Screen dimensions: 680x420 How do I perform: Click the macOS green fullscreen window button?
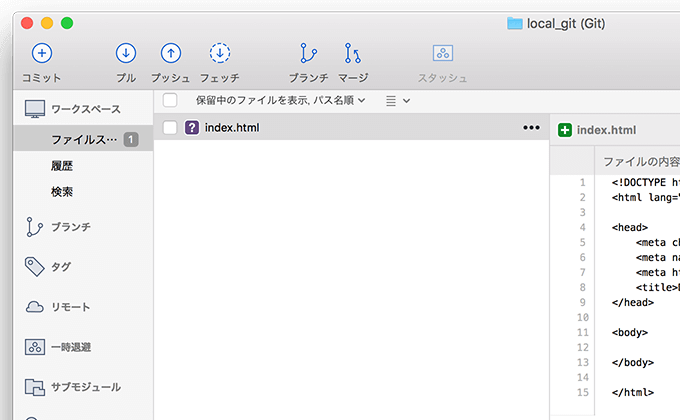67,23
